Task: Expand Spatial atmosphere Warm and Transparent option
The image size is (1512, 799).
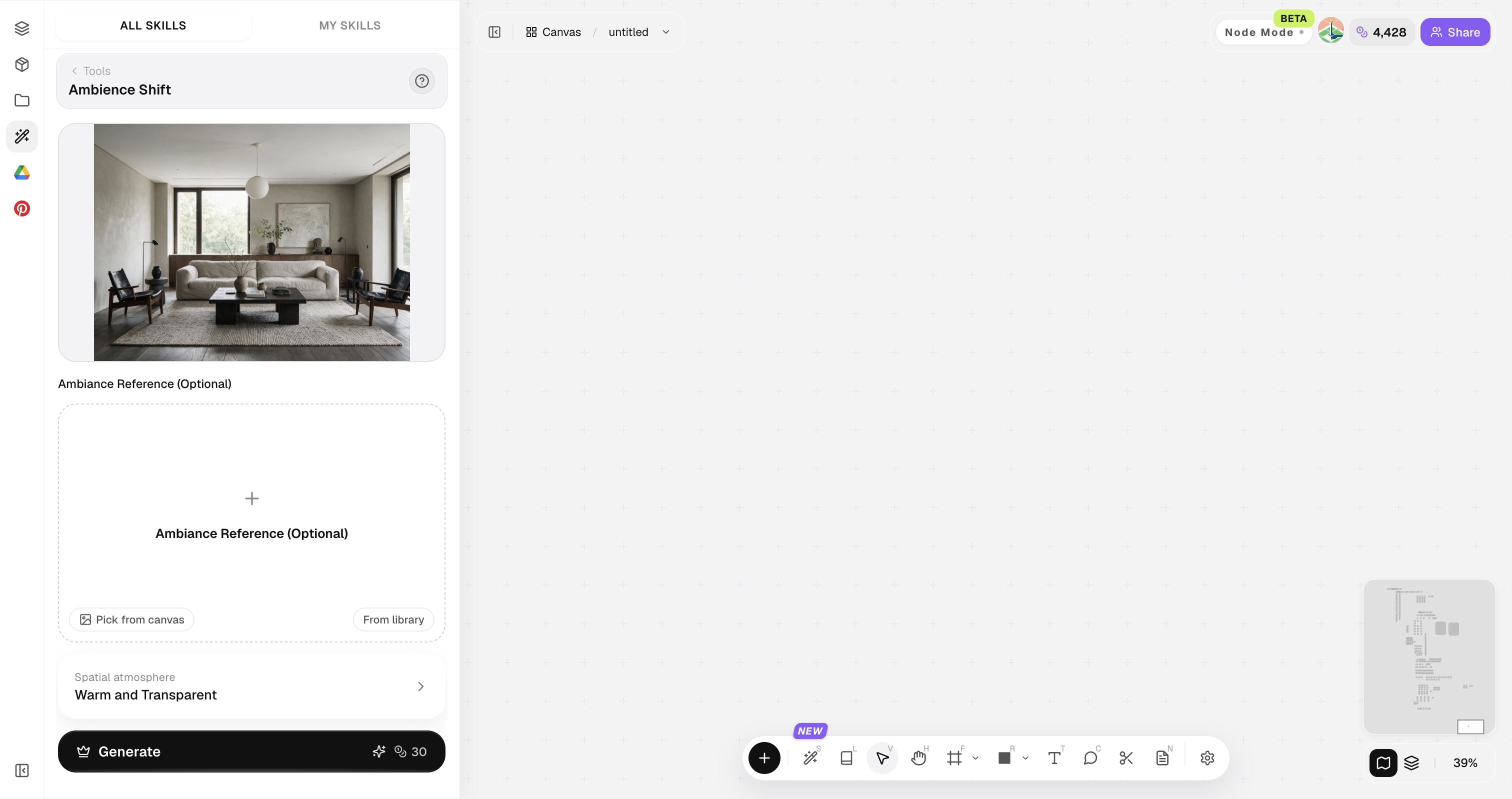Action: 251,686
